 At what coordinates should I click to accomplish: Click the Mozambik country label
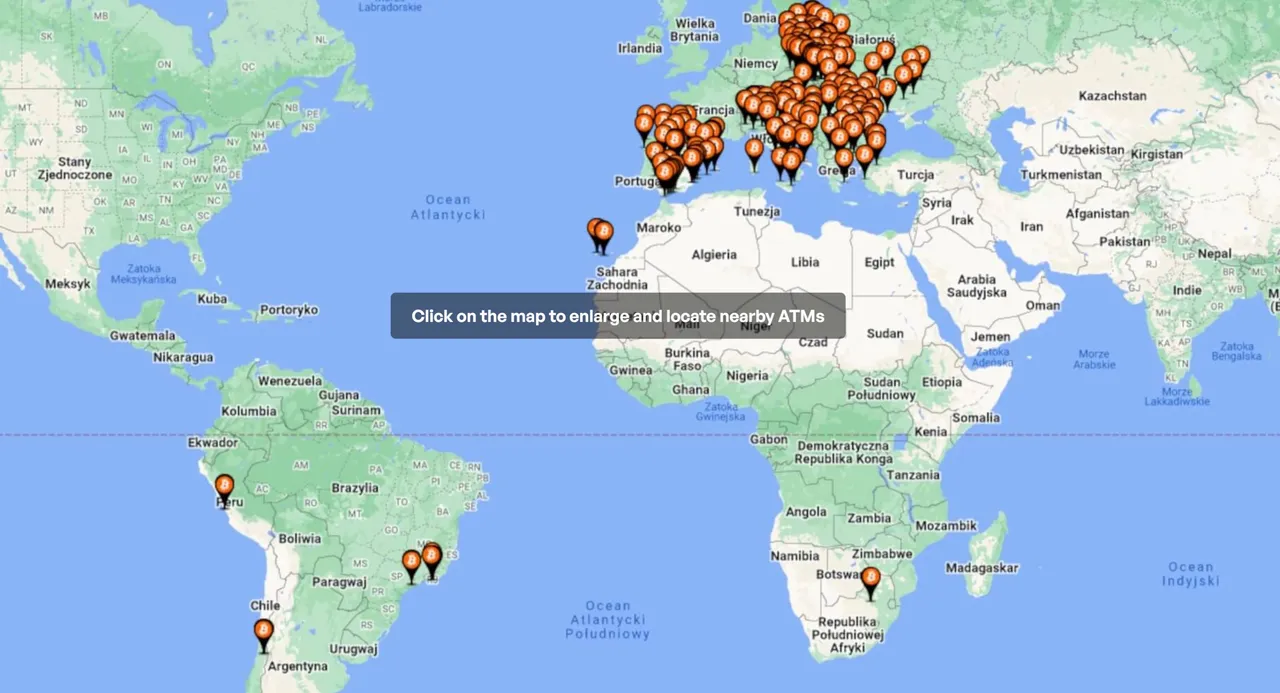tap(946, 525)
